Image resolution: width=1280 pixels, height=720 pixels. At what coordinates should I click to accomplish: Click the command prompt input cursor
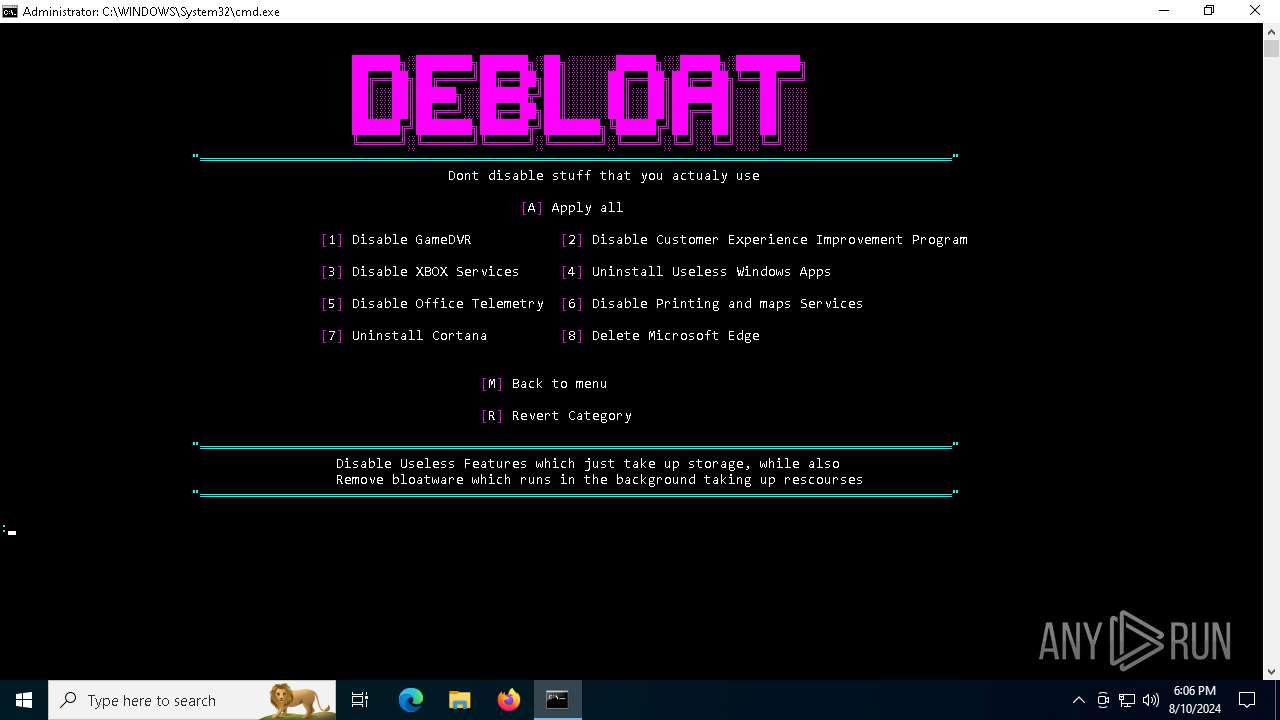tap(10, 530)
